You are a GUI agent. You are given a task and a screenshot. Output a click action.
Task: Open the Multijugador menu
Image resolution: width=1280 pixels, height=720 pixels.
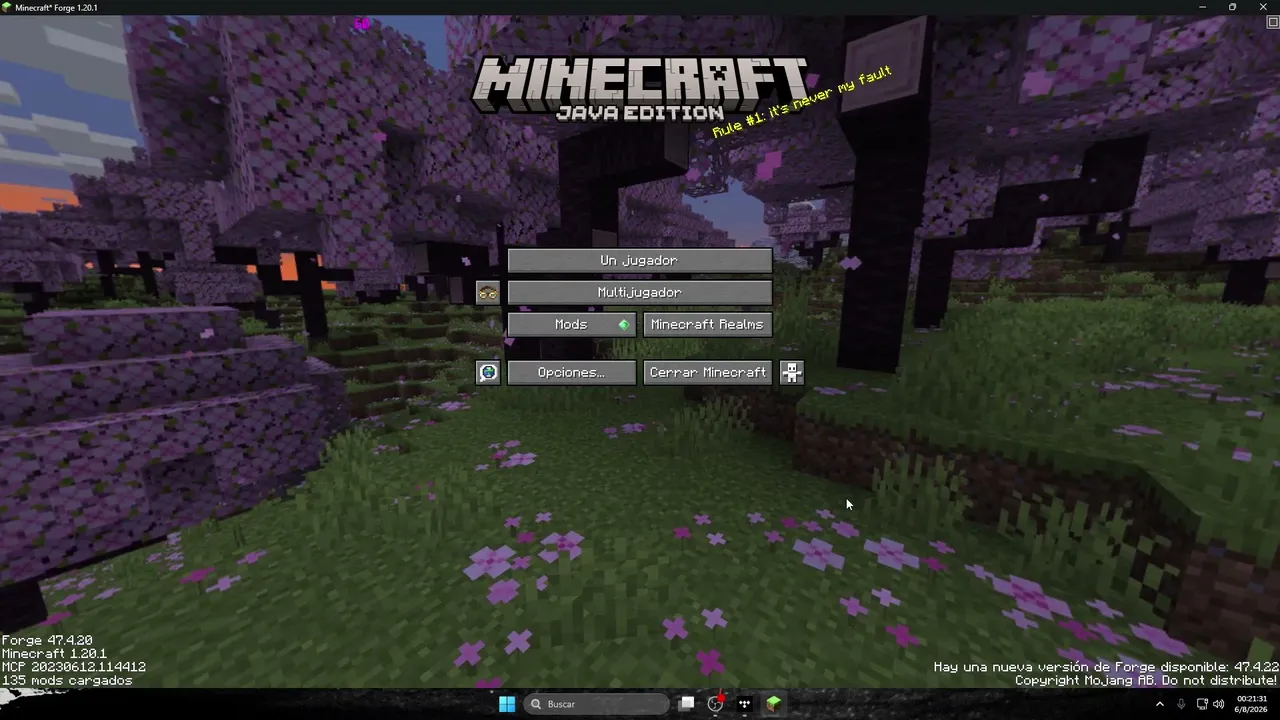pos(640,292)
